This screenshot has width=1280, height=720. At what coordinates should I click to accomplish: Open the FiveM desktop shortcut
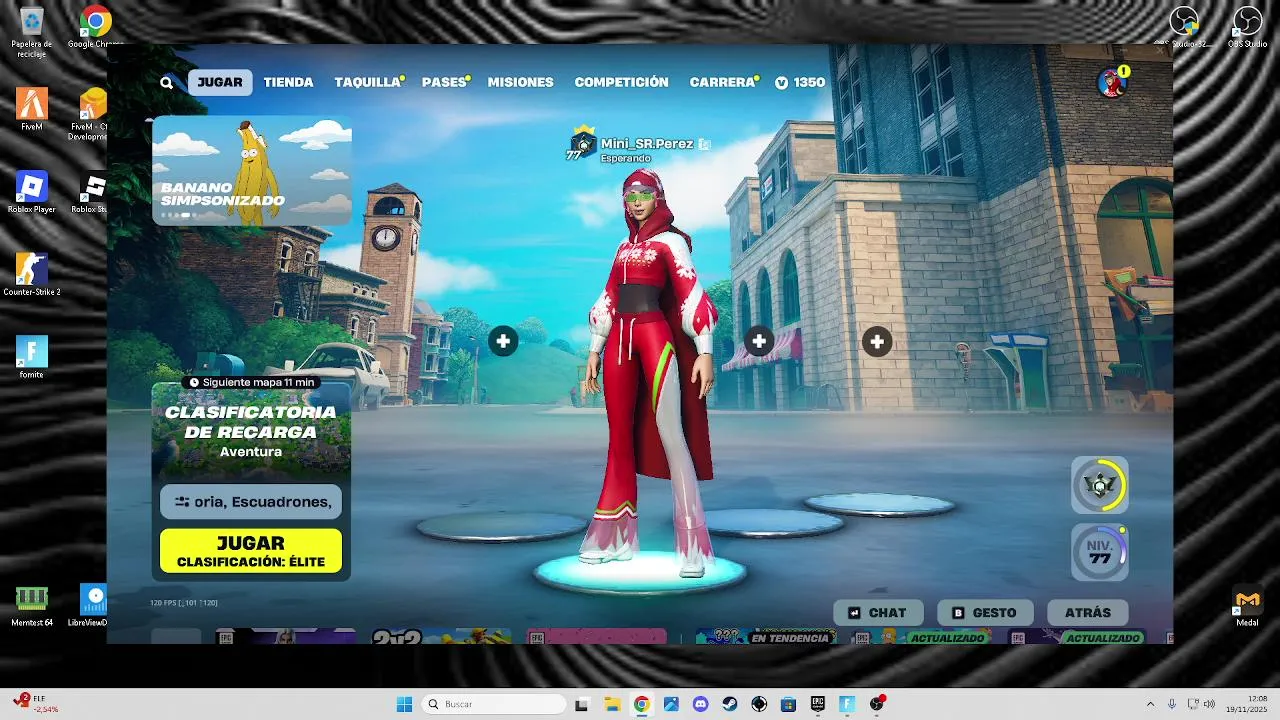(x=32, y=109)
